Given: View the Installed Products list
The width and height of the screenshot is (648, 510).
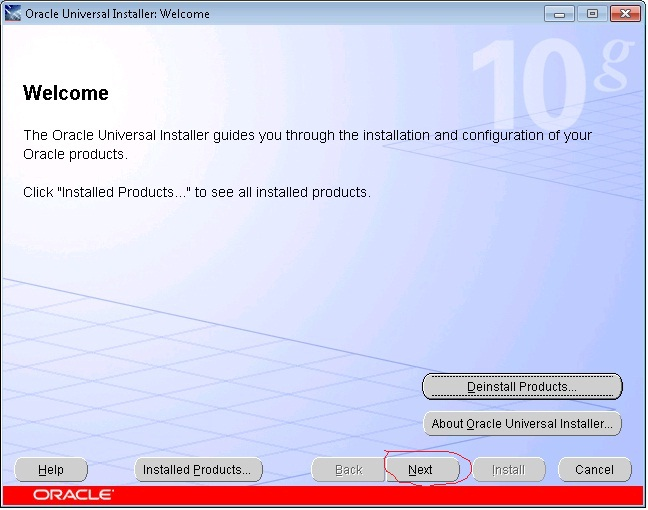Looking at the screenshot, I should (x=198, y=470).
